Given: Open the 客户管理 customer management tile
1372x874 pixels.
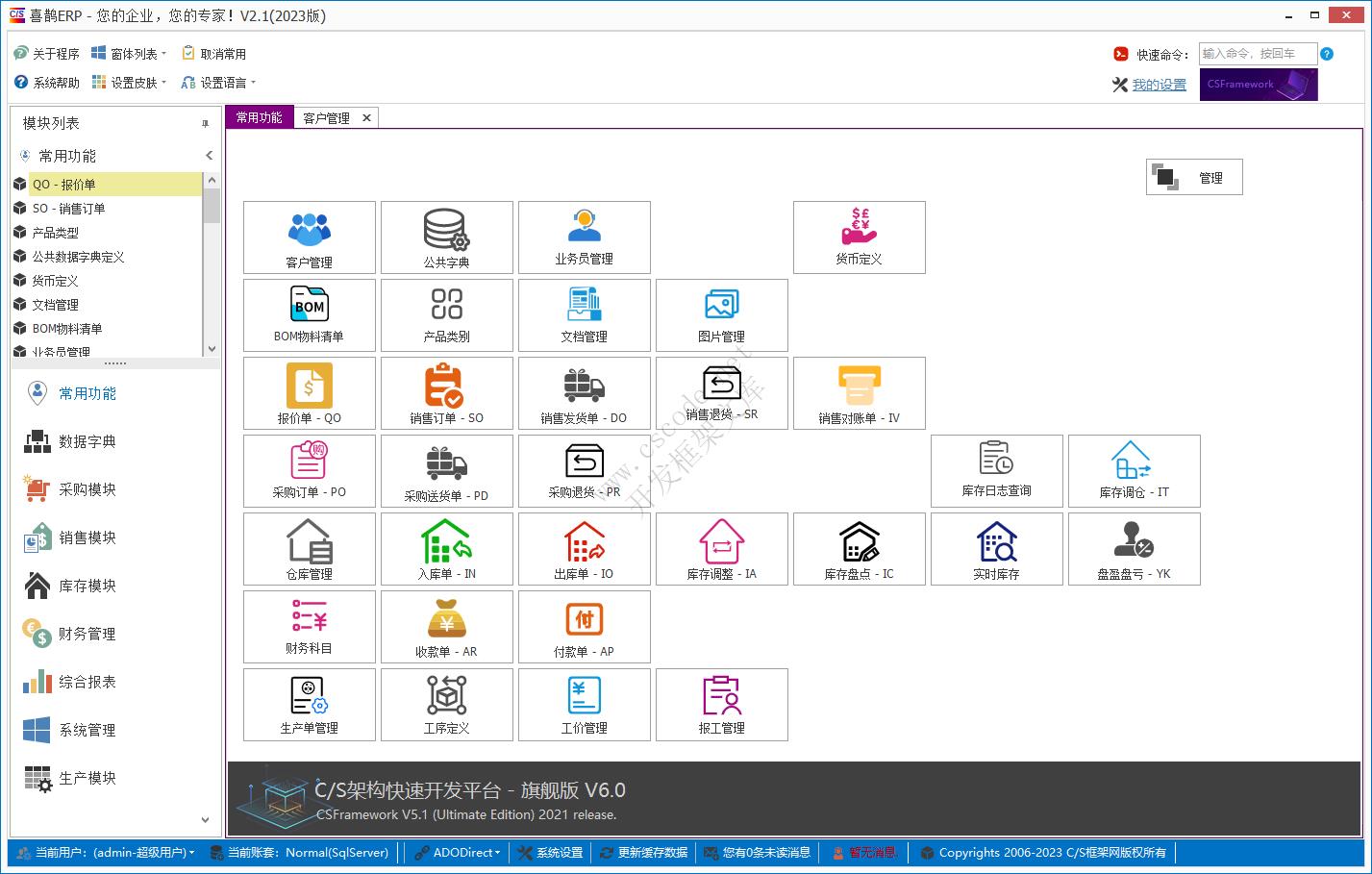Looking at the screenshot, I should (x=309, y=237).
